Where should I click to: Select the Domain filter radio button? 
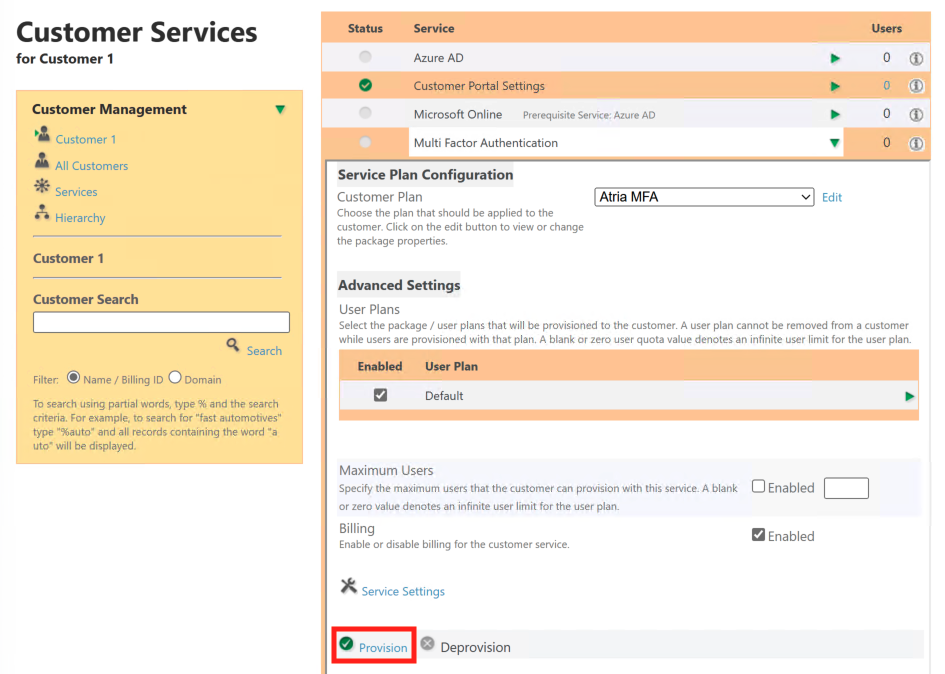tap(175, 378)
